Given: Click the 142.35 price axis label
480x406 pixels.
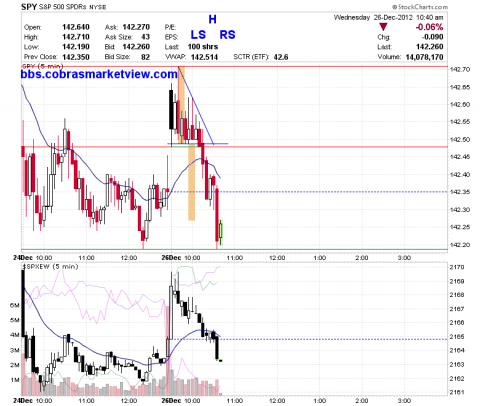Looking at the screenshot, I should 460,192.
